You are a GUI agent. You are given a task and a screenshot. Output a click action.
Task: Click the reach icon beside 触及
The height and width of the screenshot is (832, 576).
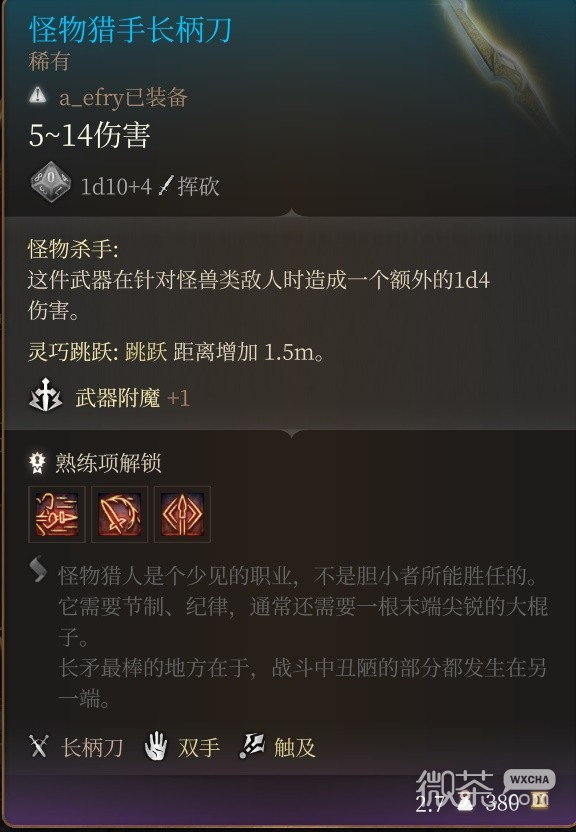point(252,746)
